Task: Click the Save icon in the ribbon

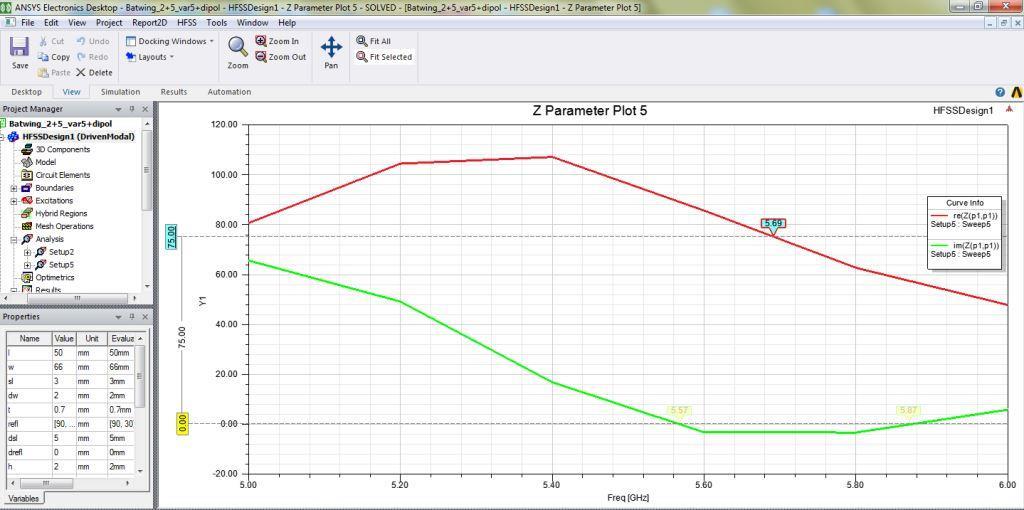Action: point(20,47)
